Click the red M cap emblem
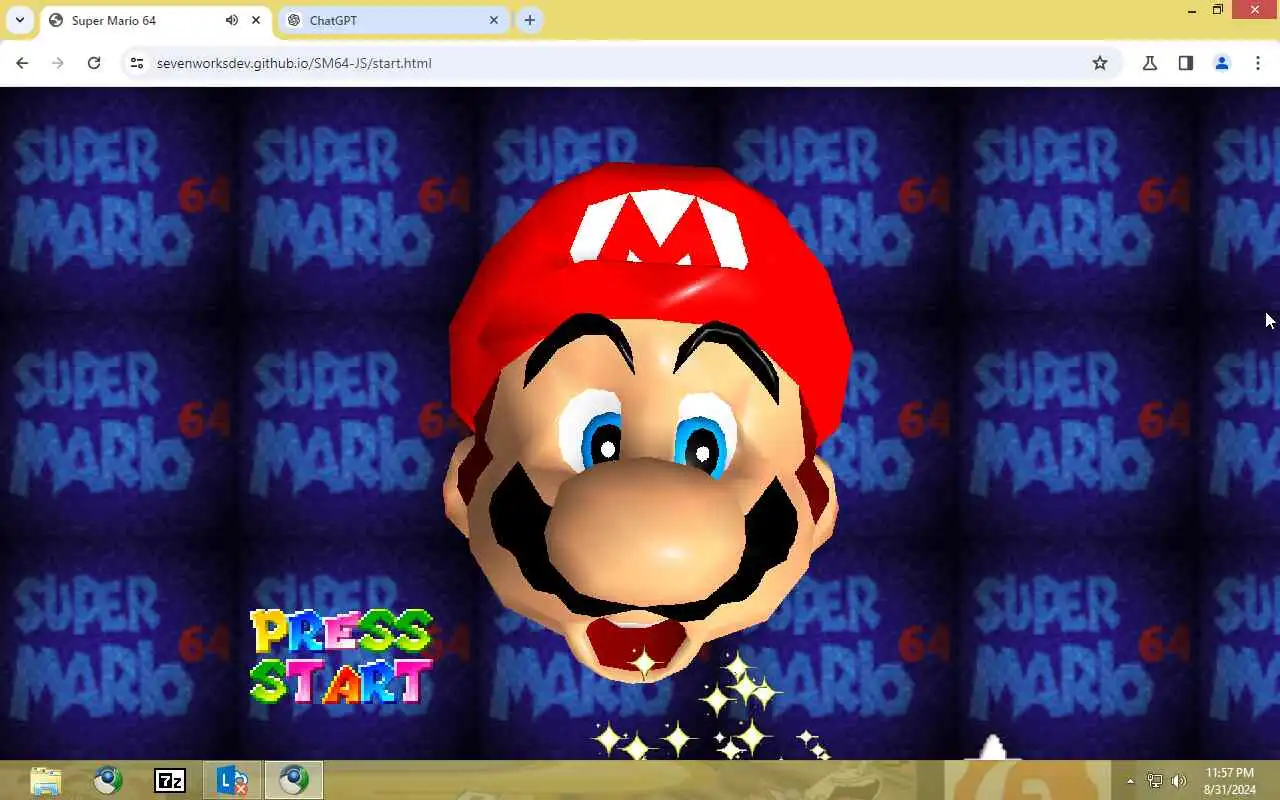Image resolution: width=1280 pixels, height=800 pixels. (x=659, y=230)
